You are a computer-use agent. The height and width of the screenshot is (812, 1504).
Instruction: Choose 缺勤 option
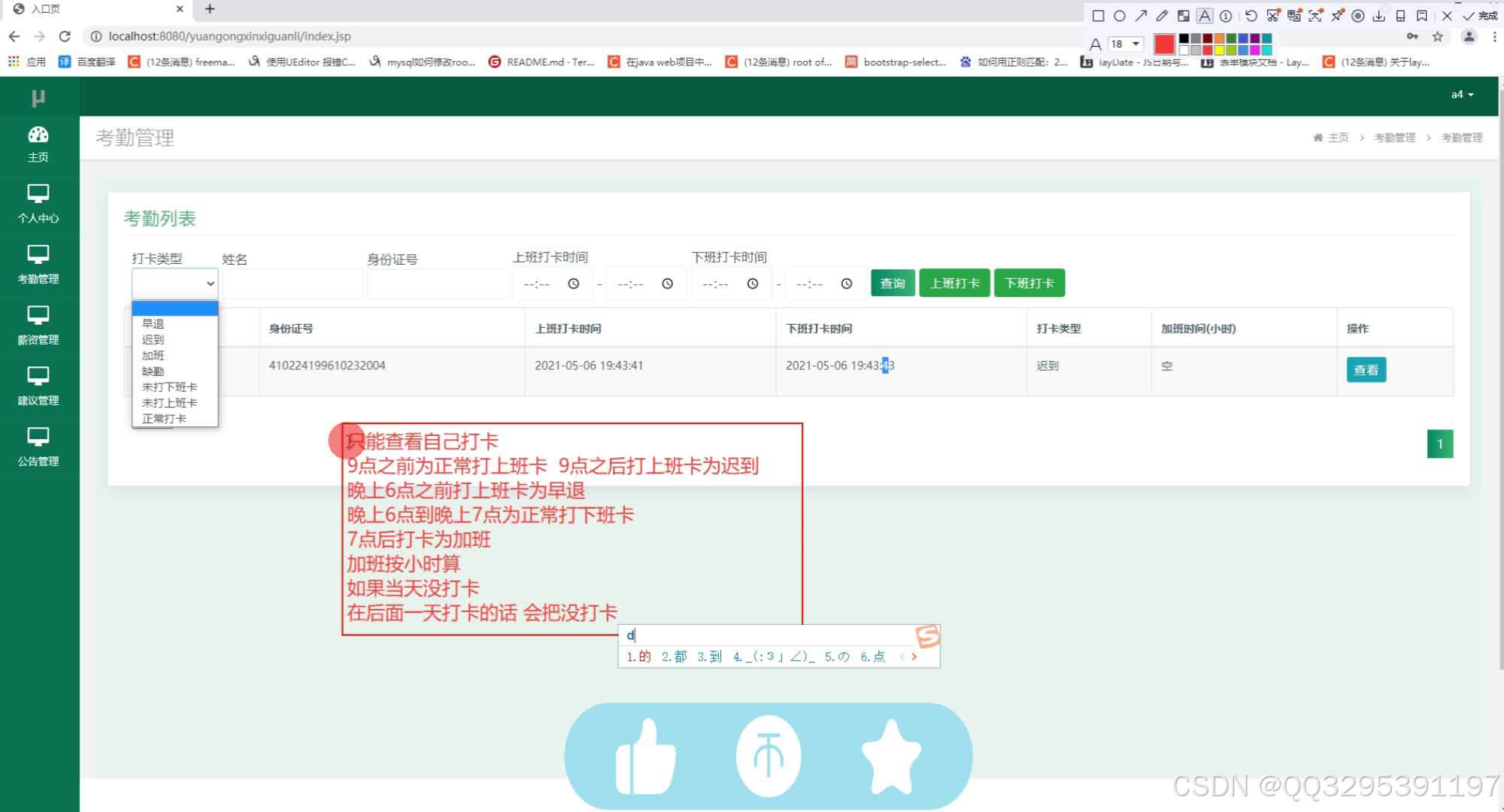pyautogui.click(x=174, y=371)
